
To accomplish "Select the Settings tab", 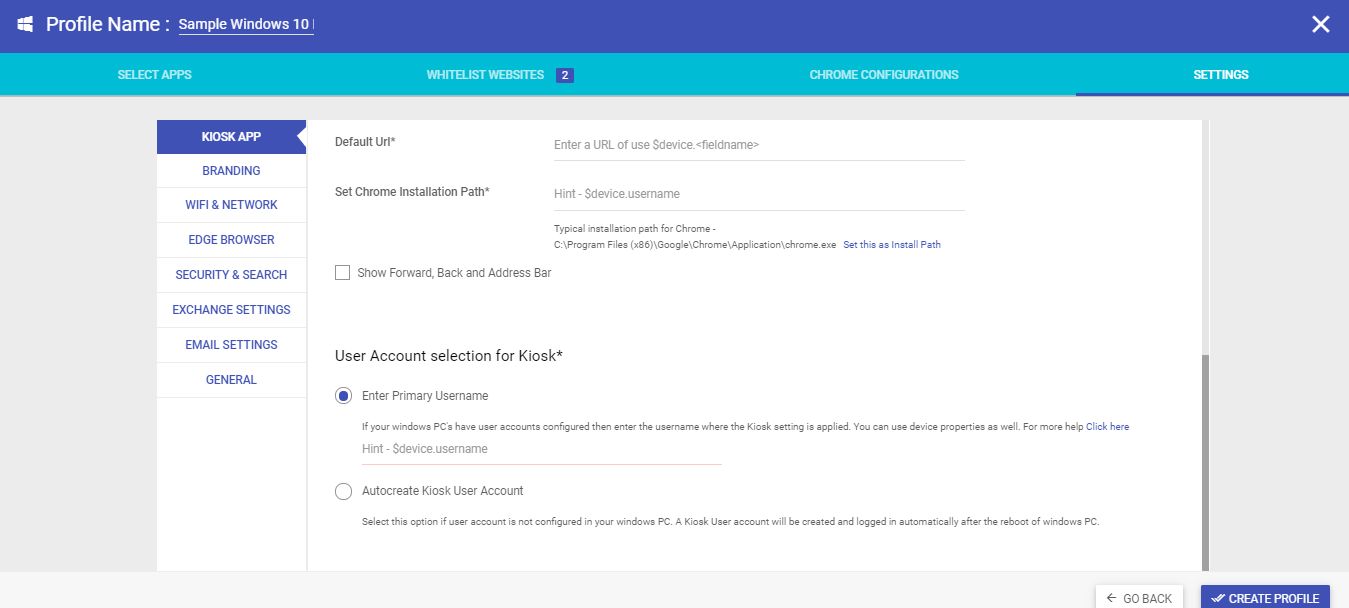I will click(x=1221, y=75).
